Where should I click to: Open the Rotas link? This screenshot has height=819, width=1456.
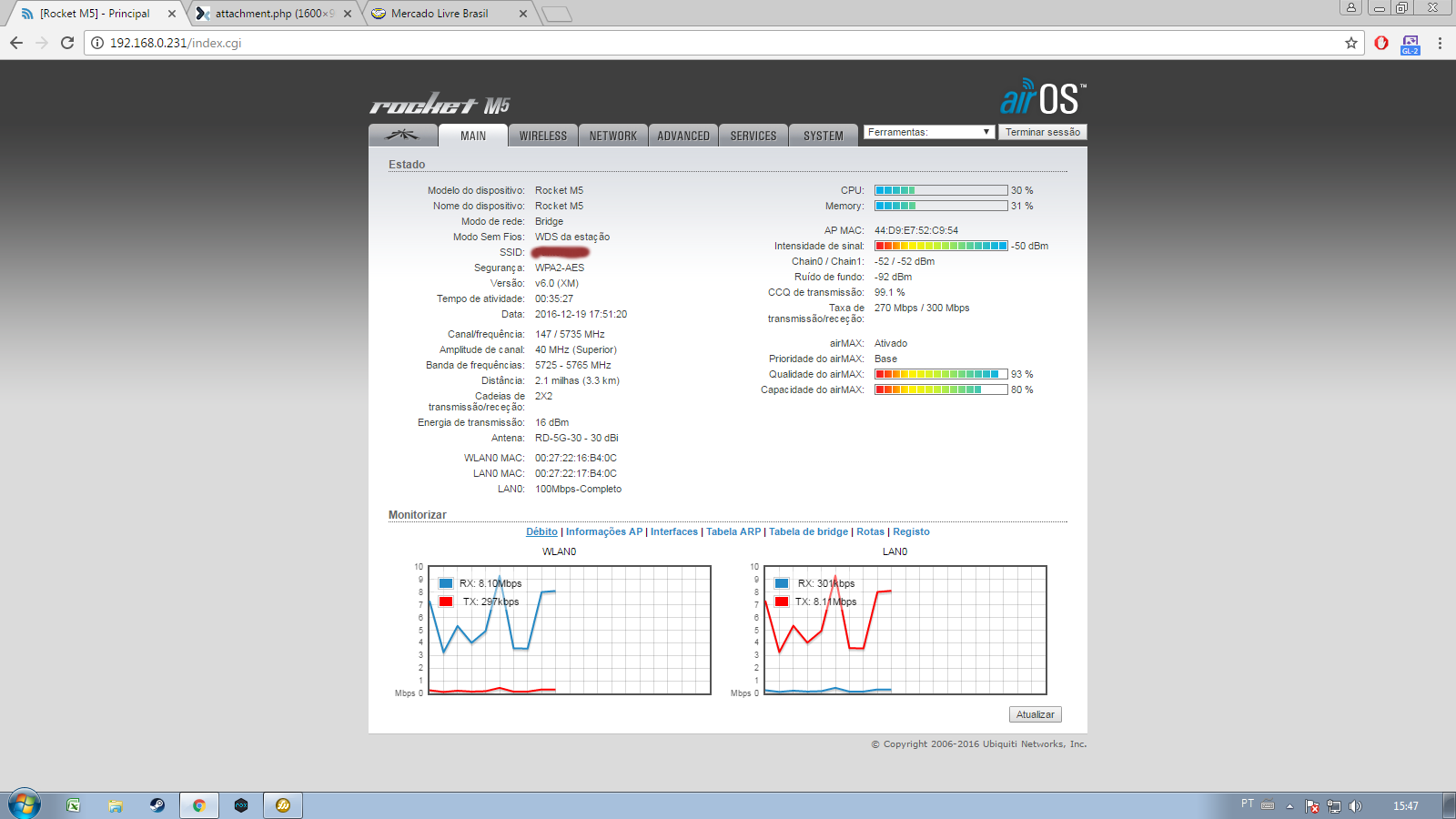tap(870, 531)
